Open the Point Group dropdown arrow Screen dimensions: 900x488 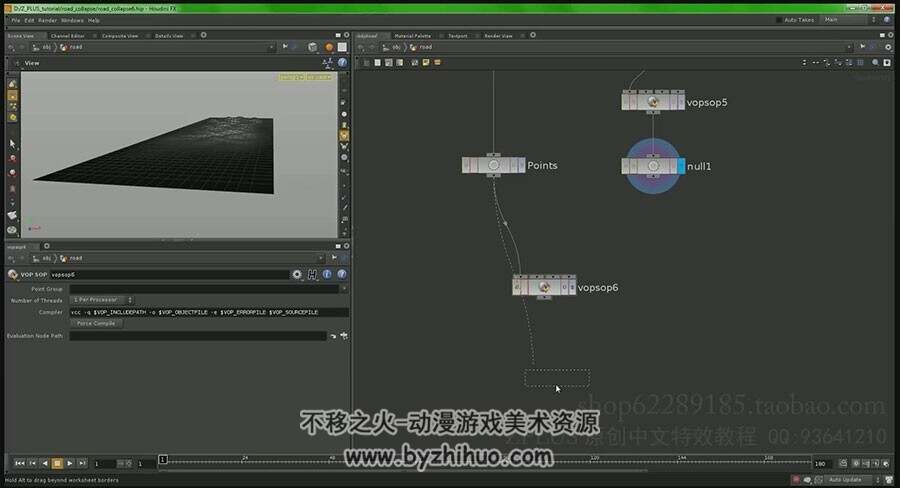344,289
